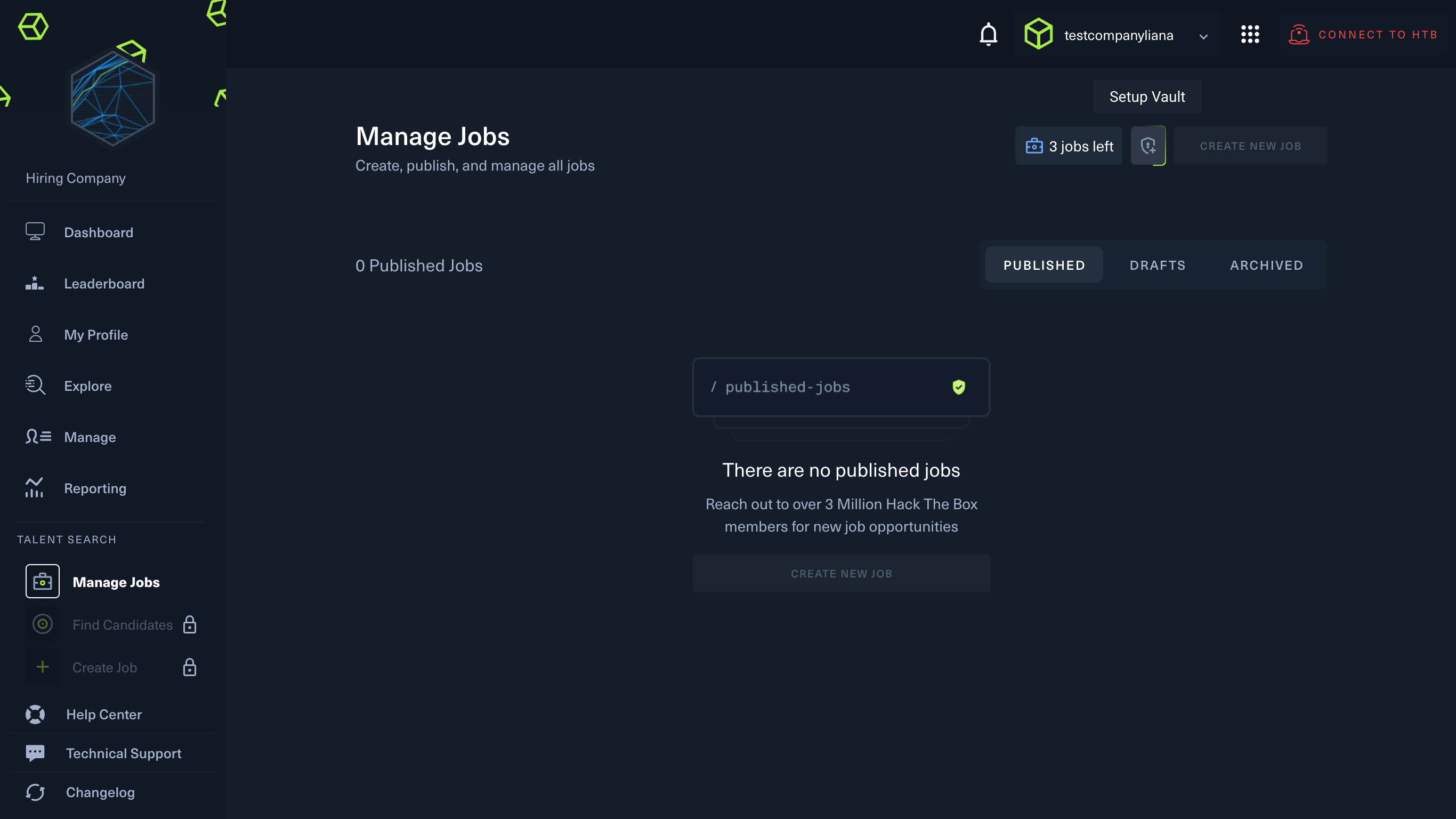The height and width of the screenshot is (819, 1456).
Task: Switch to the Archived tab
Action: pyautogui.click(x=1266, y=266)
